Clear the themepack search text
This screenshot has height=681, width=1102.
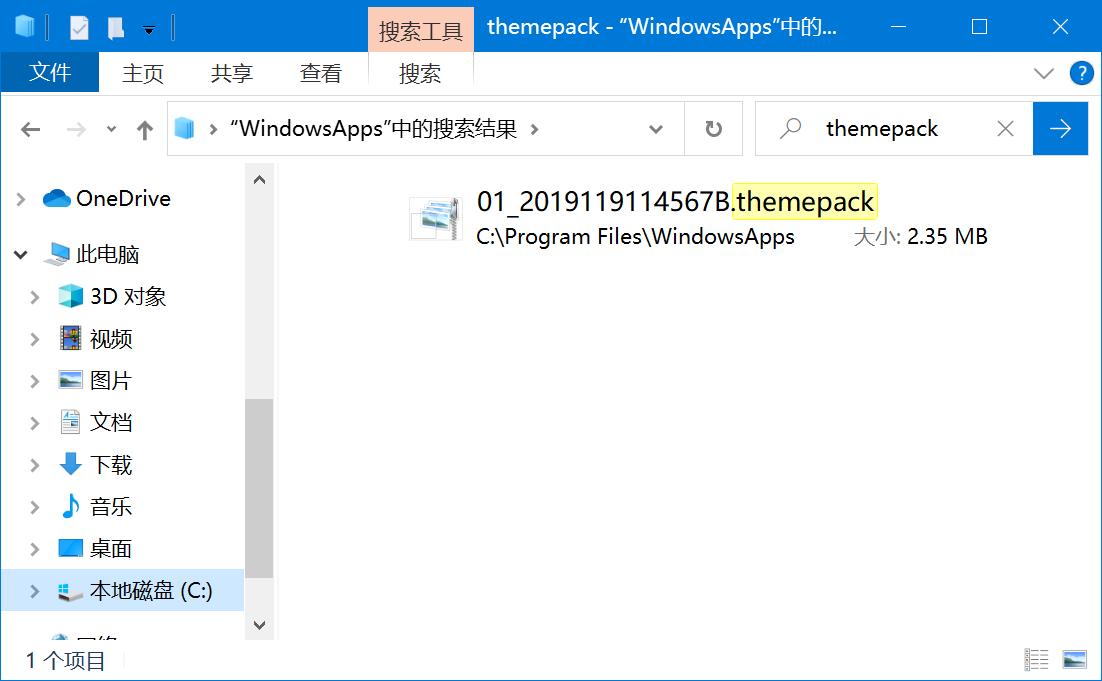1005,129
